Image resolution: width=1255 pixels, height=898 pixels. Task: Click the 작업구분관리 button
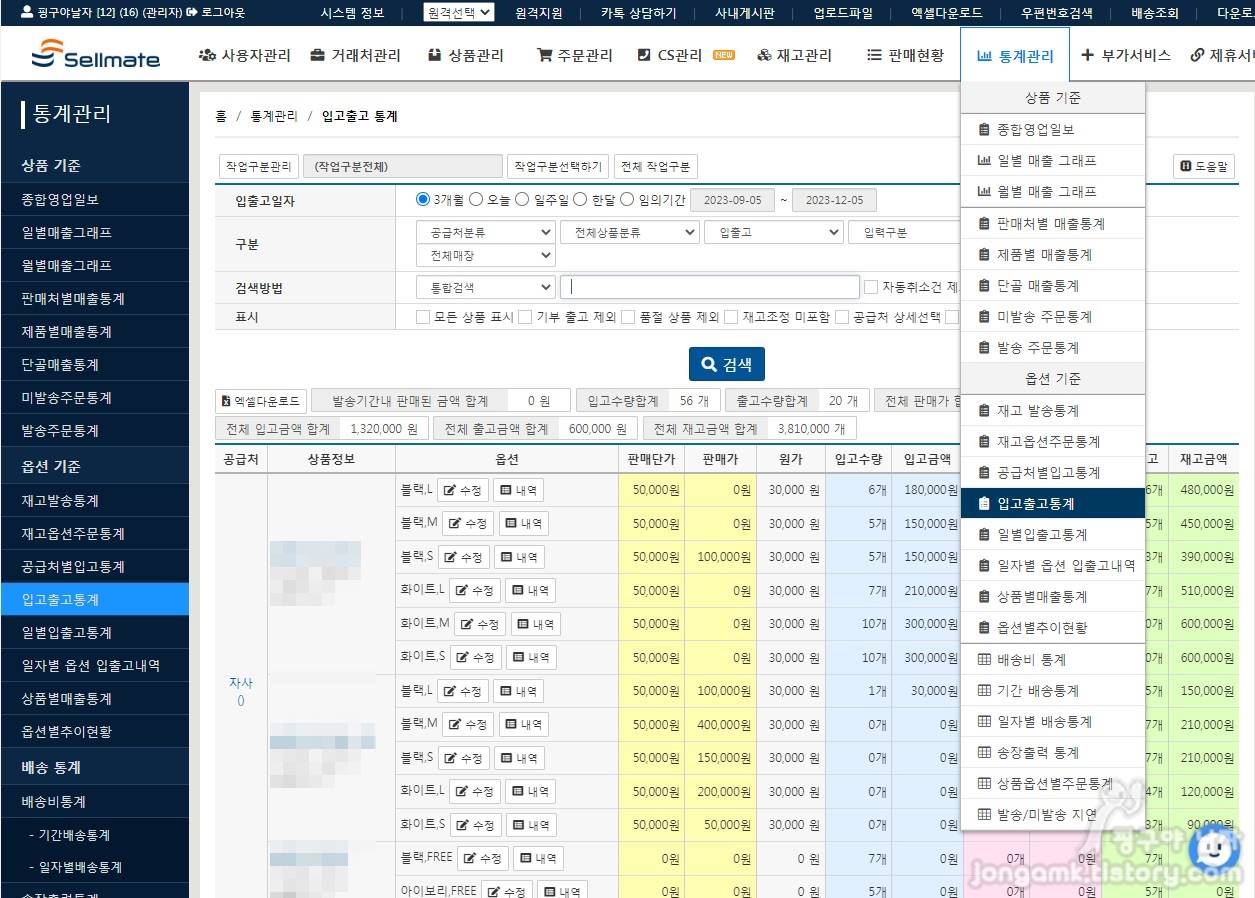pos(258,167)
